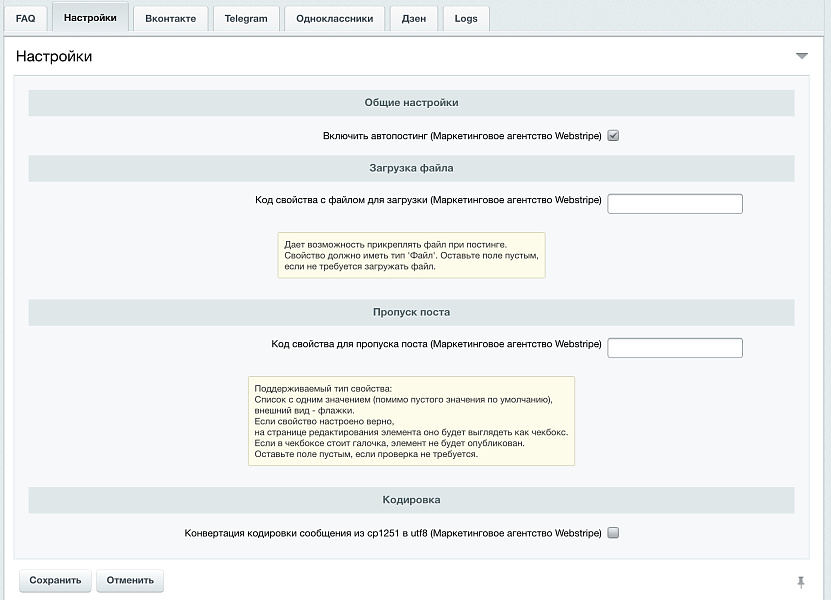Click the file upload property code field

(676, 203)
